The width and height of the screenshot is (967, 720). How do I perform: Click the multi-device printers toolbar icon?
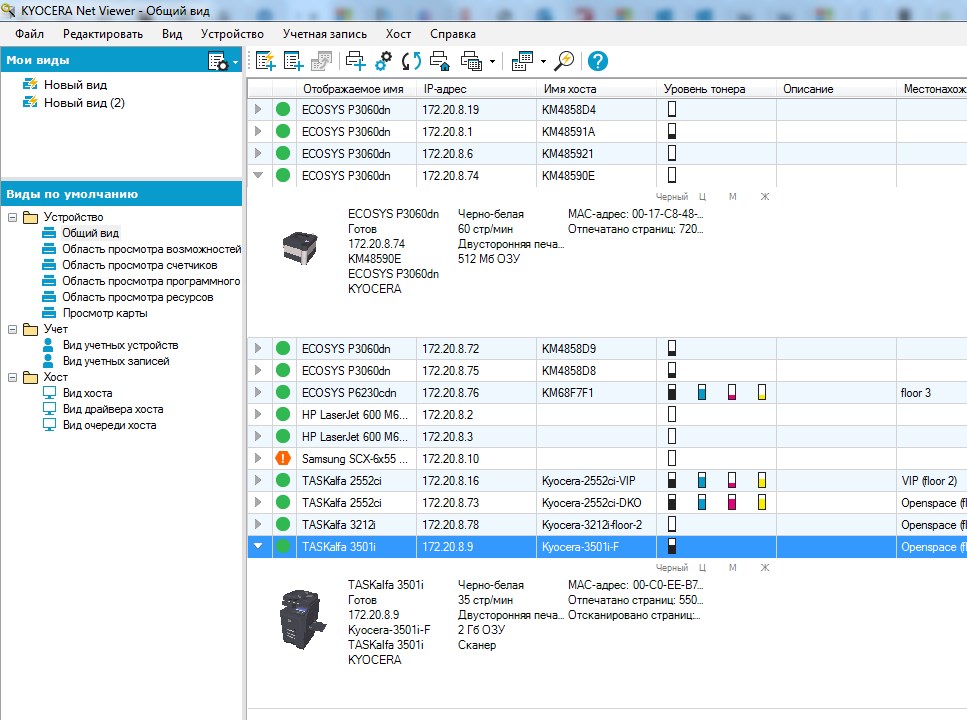click(x=472, y=61)
